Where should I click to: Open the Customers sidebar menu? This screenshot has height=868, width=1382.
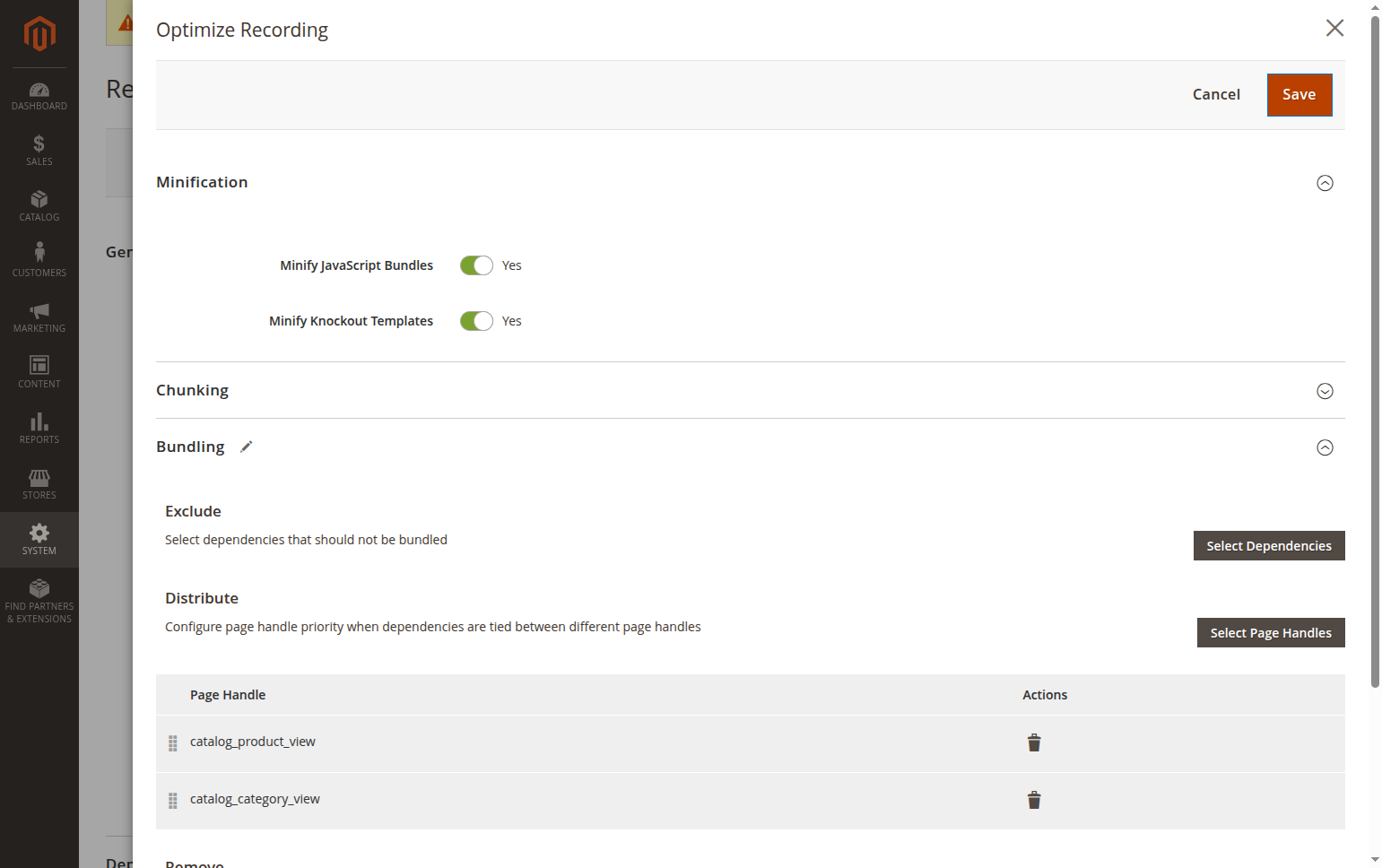tap(39, 262)
